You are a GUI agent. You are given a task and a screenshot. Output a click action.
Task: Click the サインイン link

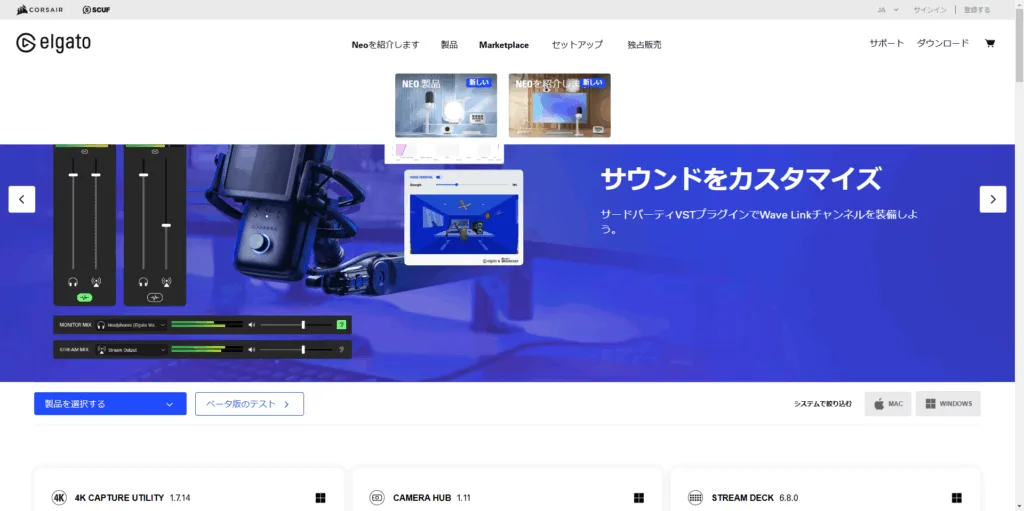click(x=930, y=10)
